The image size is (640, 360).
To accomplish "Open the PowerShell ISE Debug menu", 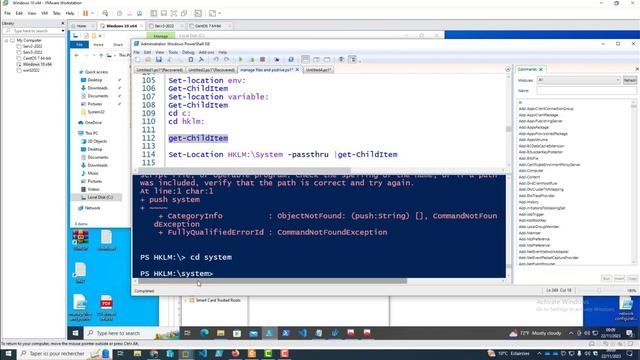I will click(x=188, y=52).
